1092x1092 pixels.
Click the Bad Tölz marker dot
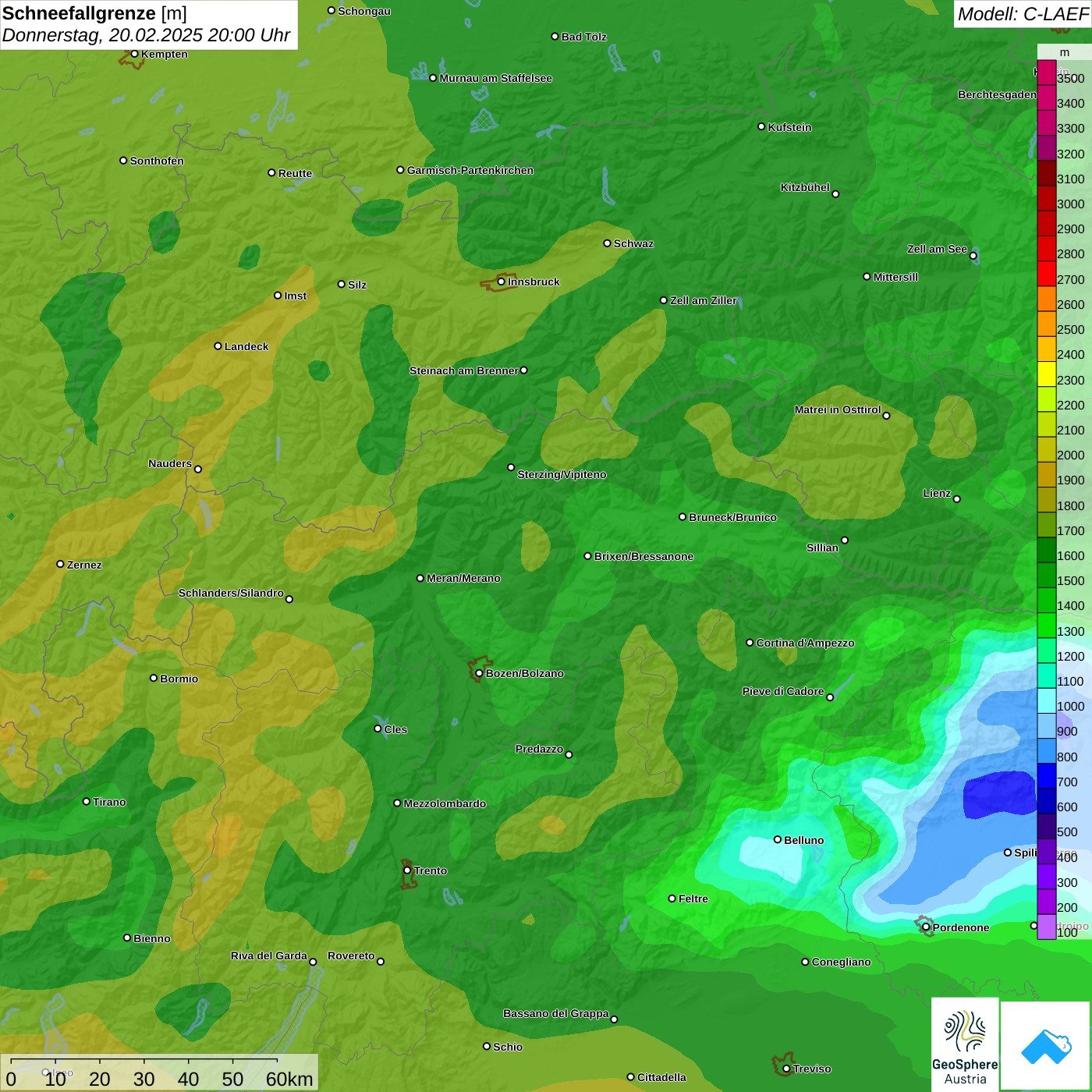click(x=555, y=37)
